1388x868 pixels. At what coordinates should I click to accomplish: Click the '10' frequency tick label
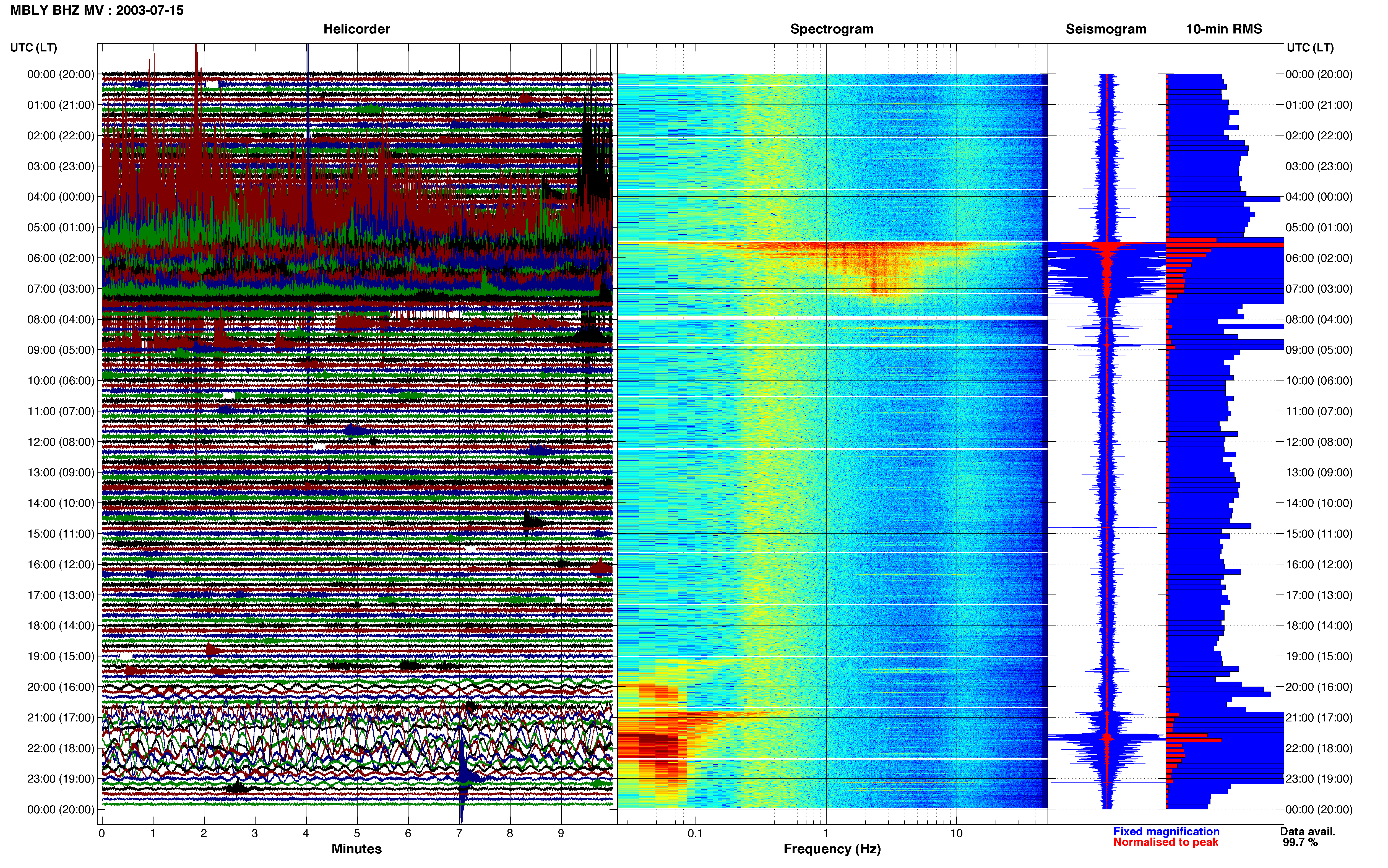point(956,833)
